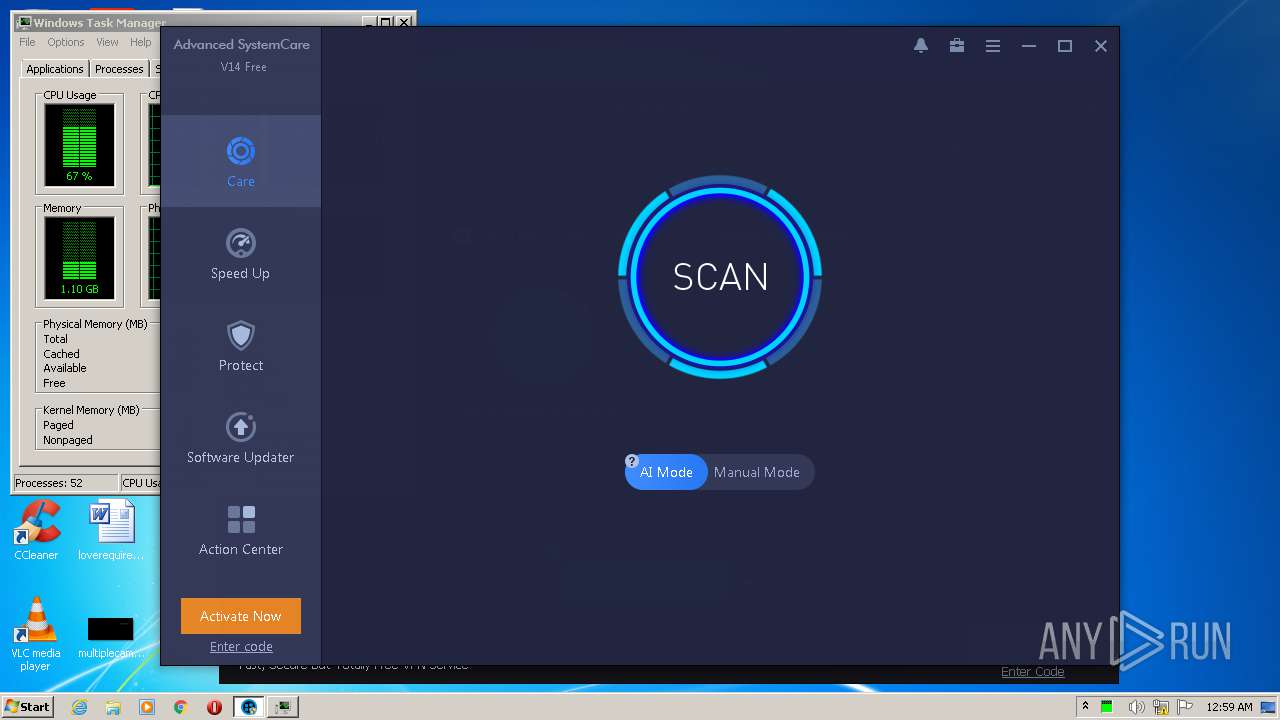The height and width of the screenshot is (720, 1280).
Task: Click the 12:59 AM taskbar clock
Action: coord(1228,707)
